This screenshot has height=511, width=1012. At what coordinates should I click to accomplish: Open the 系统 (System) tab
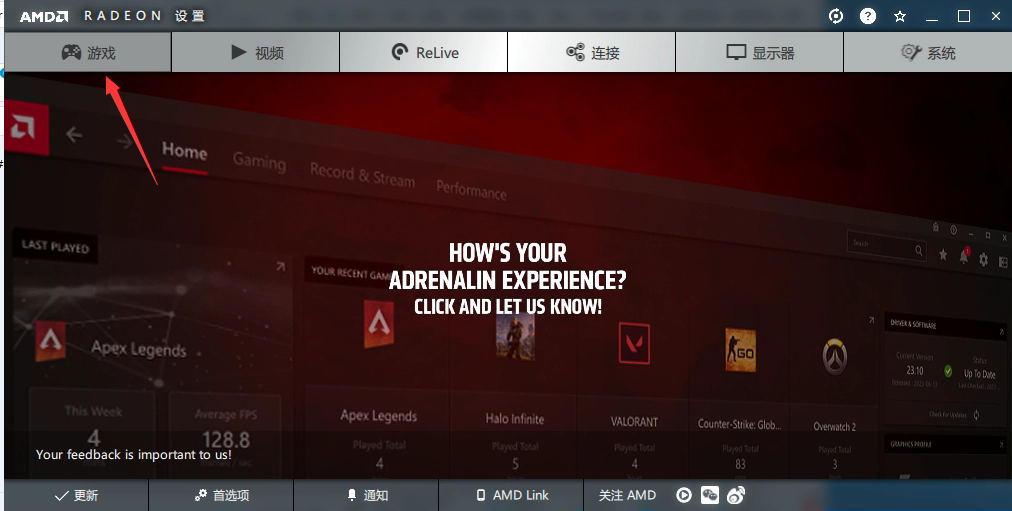[927, 52]
